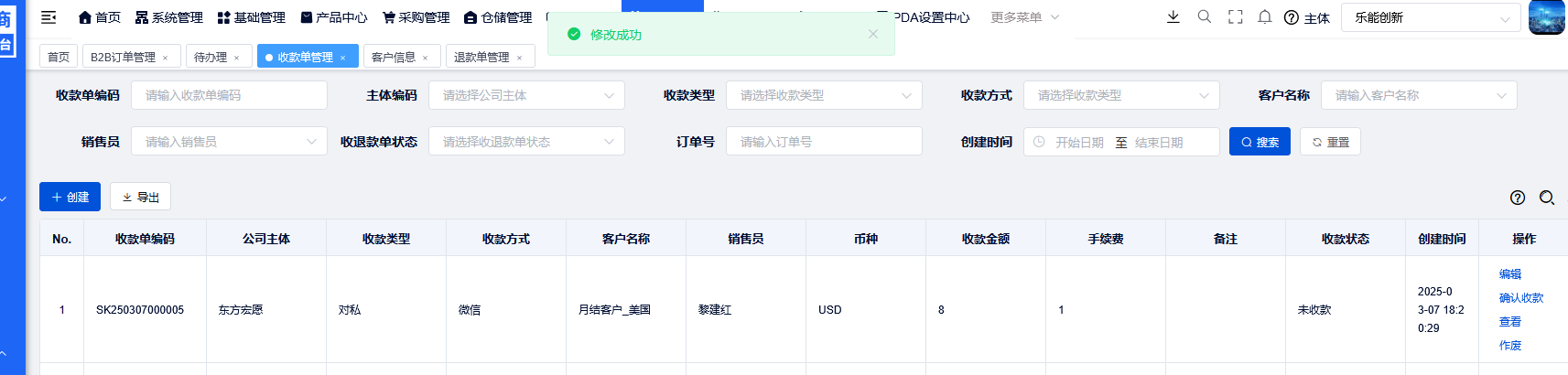Screen dimensions: 1568x375
Task: Click the blue 搜索 button
Action: click(x=1259, y=142)
